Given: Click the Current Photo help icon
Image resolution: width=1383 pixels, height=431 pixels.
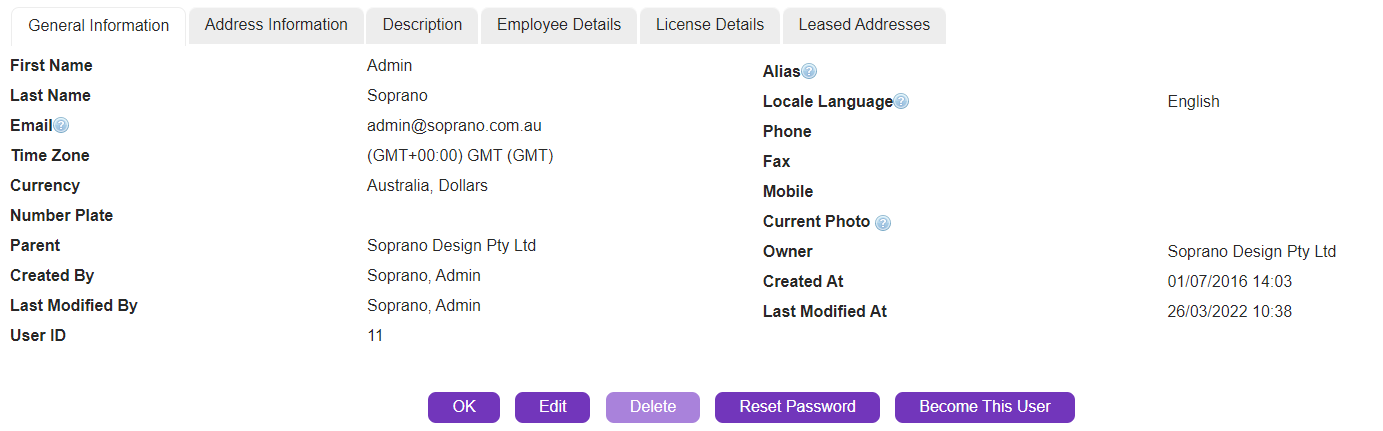Looking at the screenshot, I should pyautogui.click(x=882, y=223).
